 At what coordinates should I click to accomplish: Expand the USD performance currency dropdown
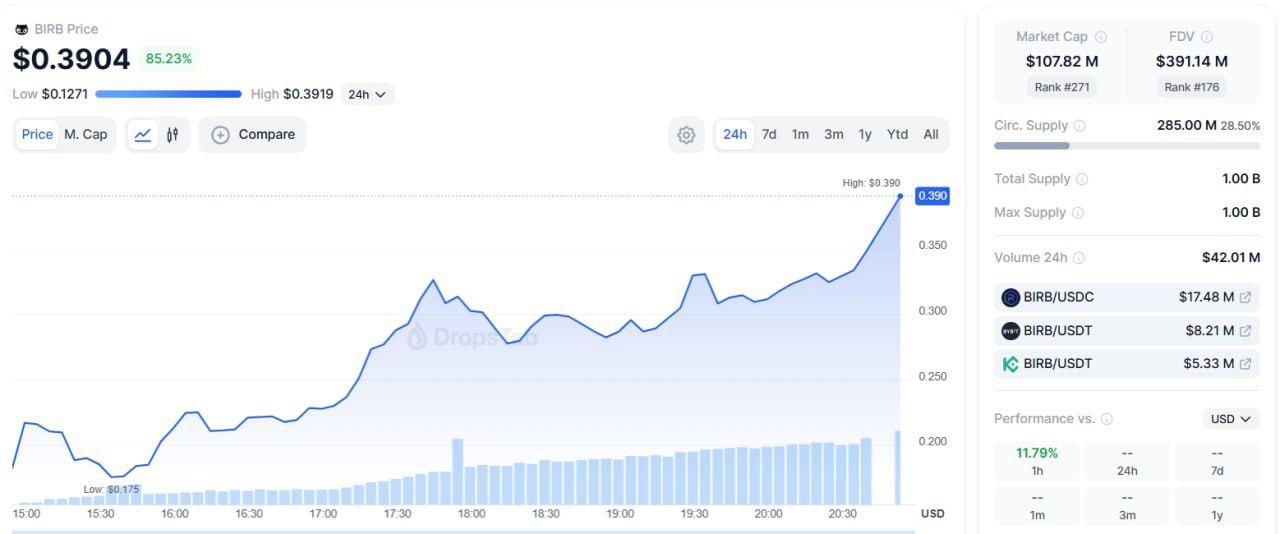coord(1231,419)
